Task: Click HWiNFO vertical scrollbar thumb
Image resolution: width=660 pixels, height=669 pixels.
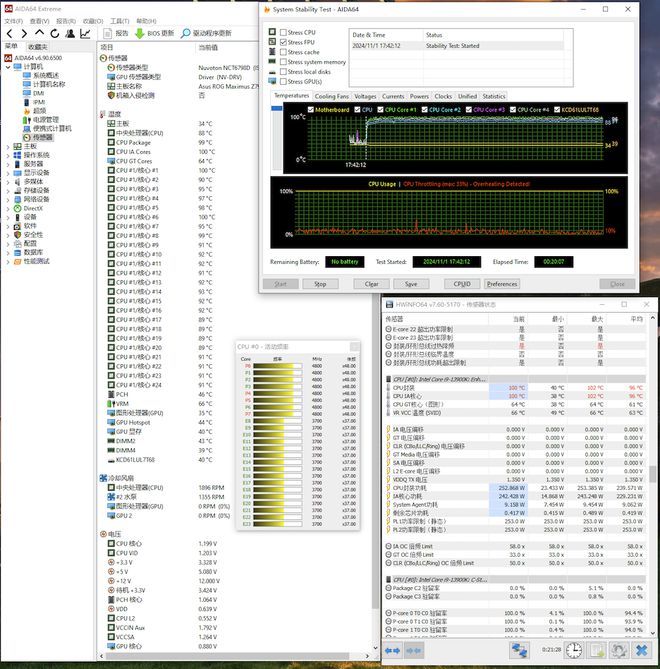Action: [652, 474]
